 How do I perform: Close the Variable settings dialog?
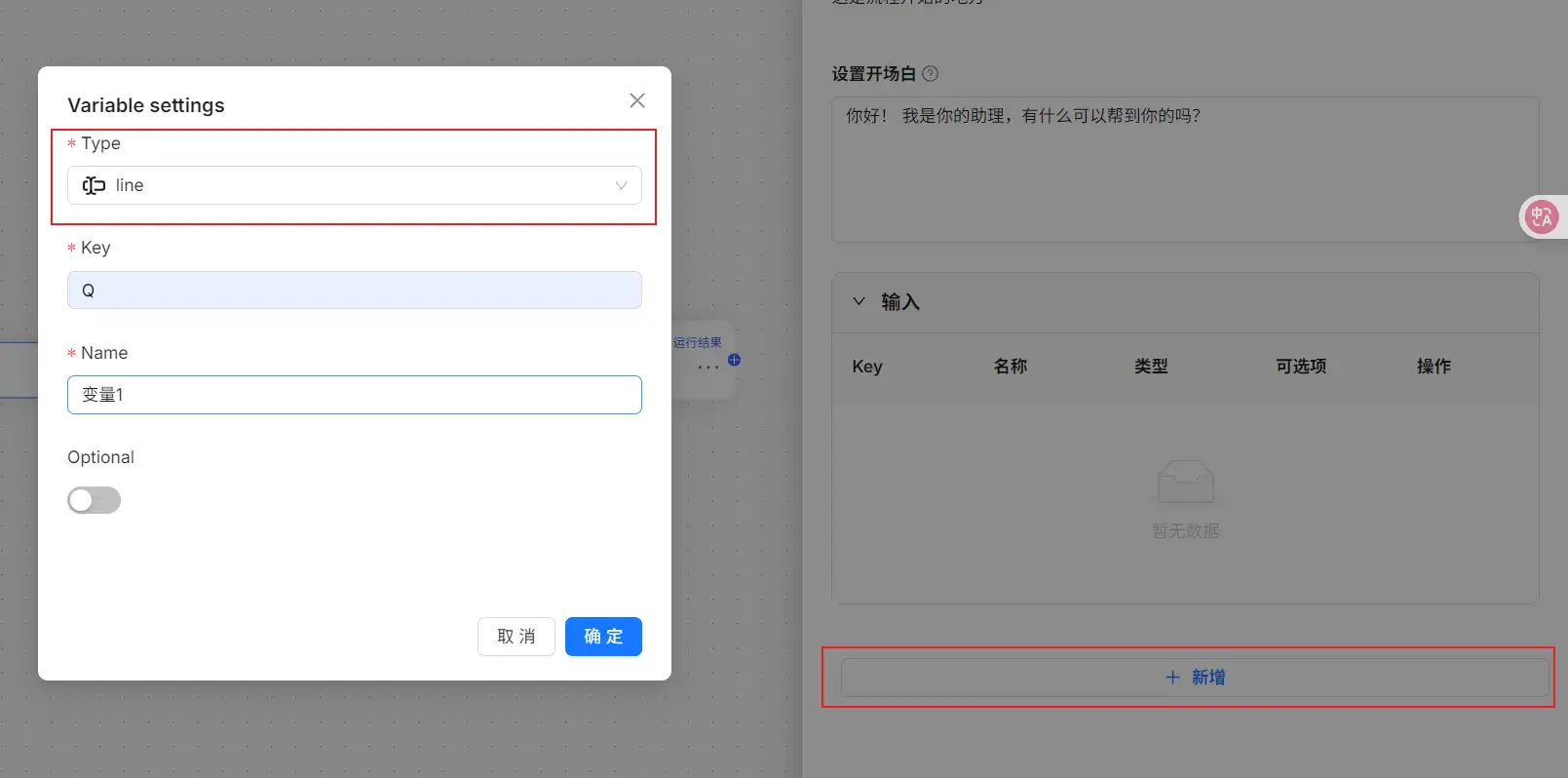(x=637, y=100)
